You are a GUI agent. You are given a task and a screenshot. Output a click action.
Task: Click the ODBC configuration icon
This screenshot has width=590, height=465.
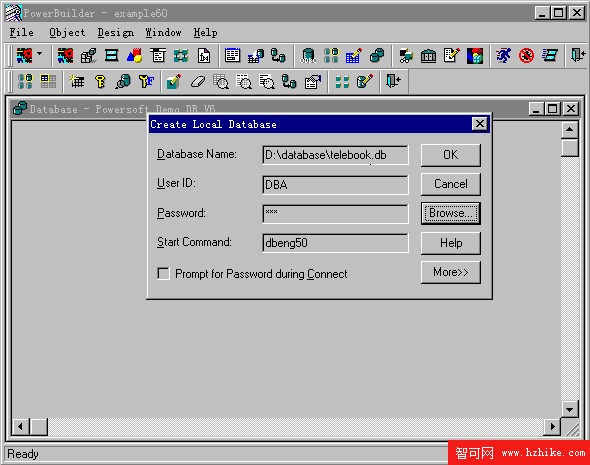[x=308, y=56]
